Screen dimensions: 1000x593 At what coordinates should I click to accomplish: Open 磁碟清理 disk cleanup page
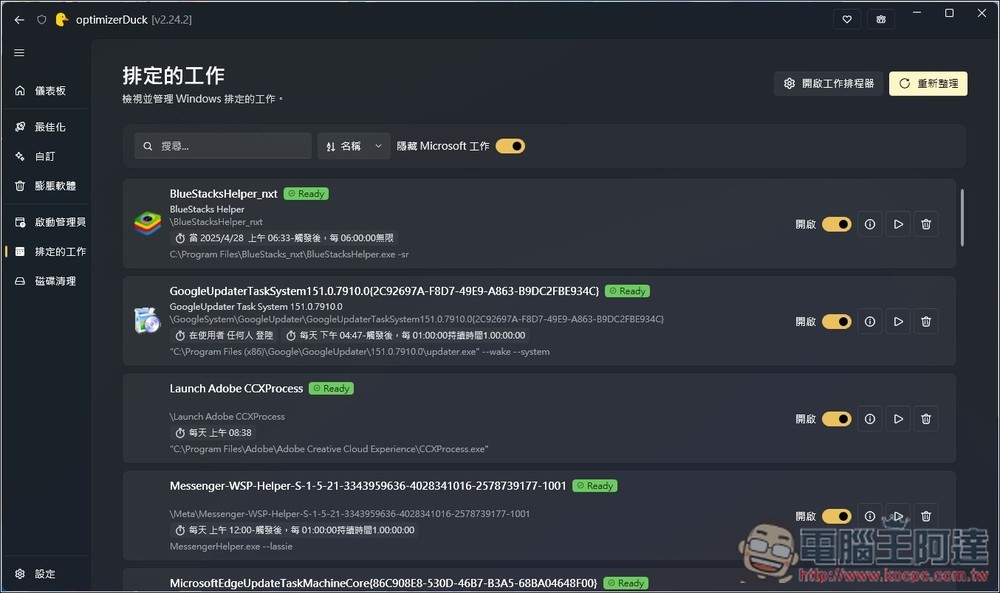click(x=45, y=281)
